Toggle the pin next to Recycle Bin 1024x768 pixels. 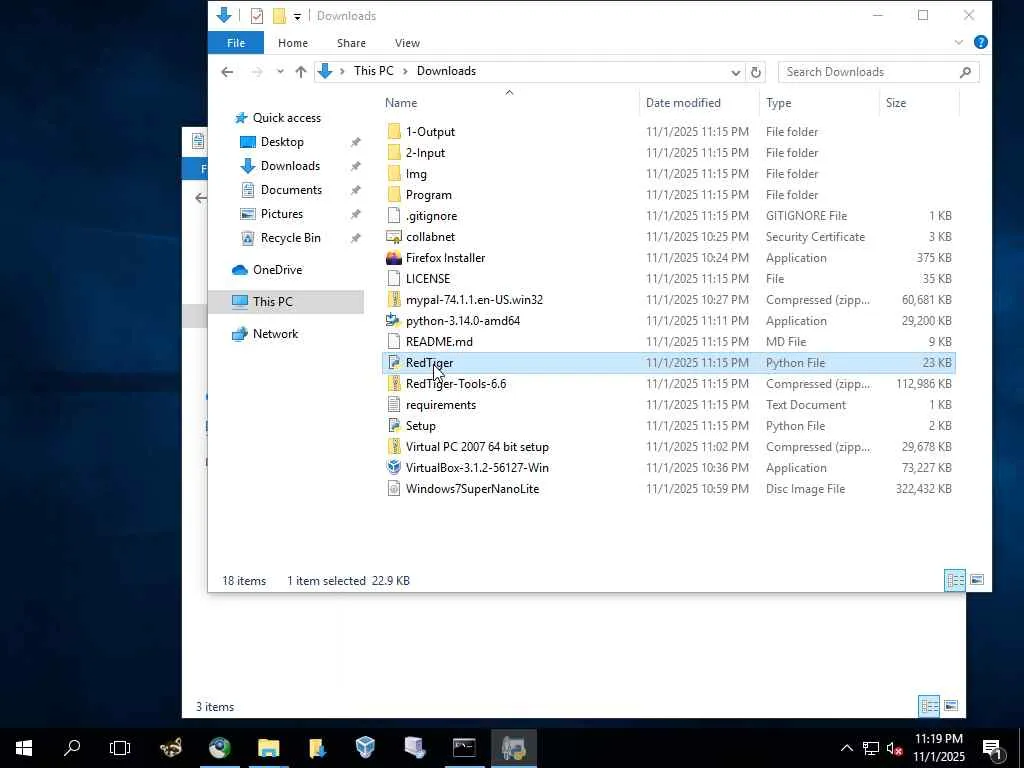(355, 238)
